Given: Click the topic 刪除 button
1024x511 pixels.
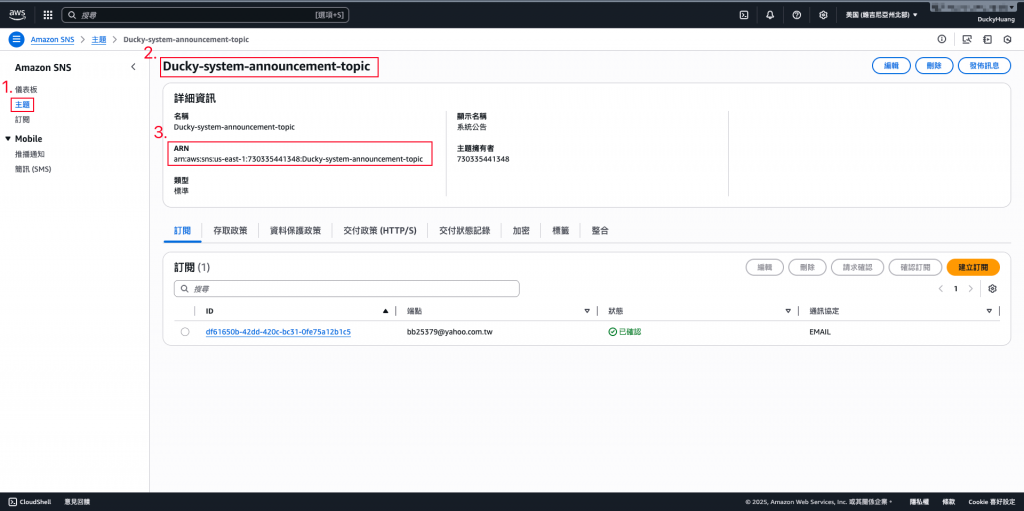Looking at the screenshot, I should (x=934, y=66).
